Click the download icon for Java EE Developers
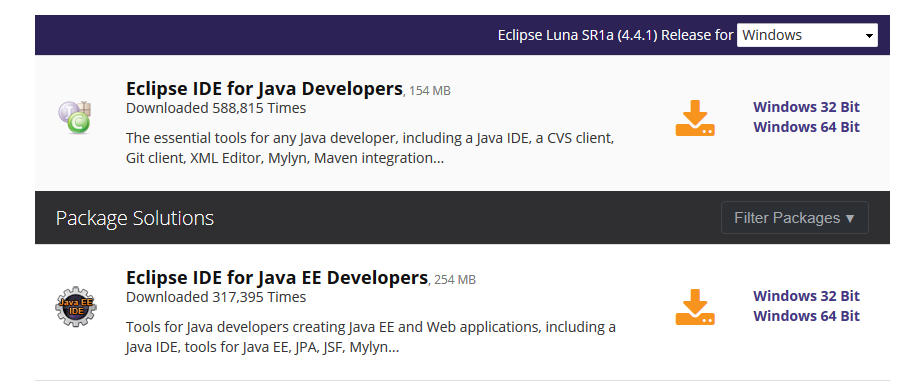The height and width of the screenshot is (386, 899). coord(695,307)
